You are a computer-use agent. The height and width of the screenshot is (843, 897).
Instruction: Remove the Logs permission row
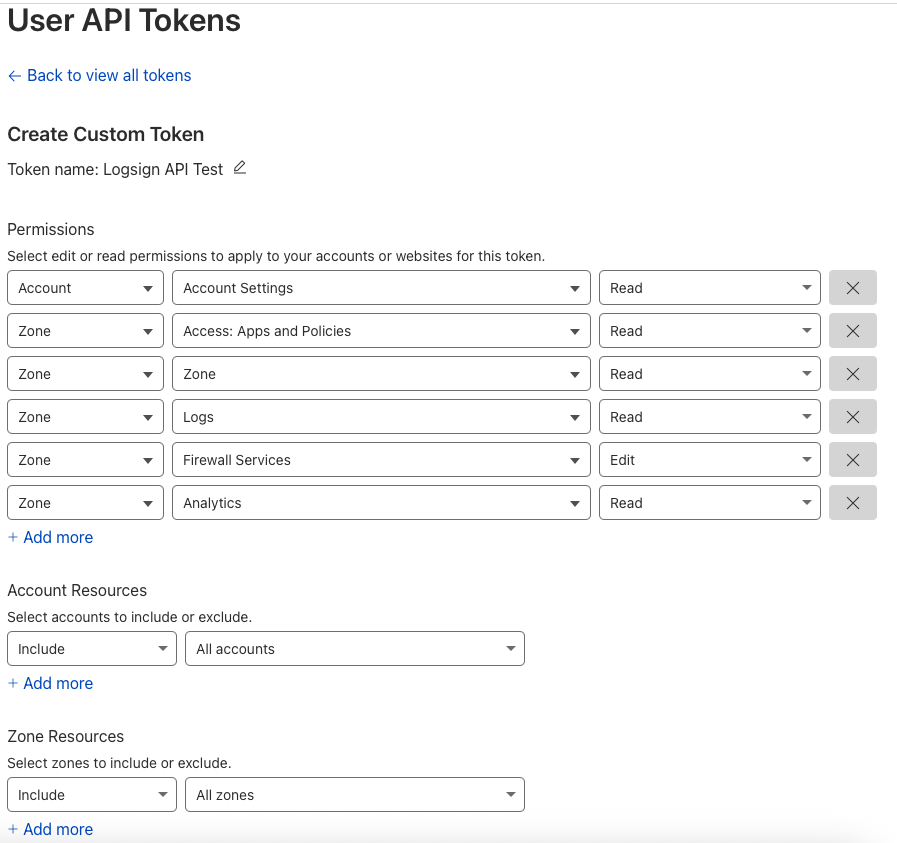click(x=852, y=416)
